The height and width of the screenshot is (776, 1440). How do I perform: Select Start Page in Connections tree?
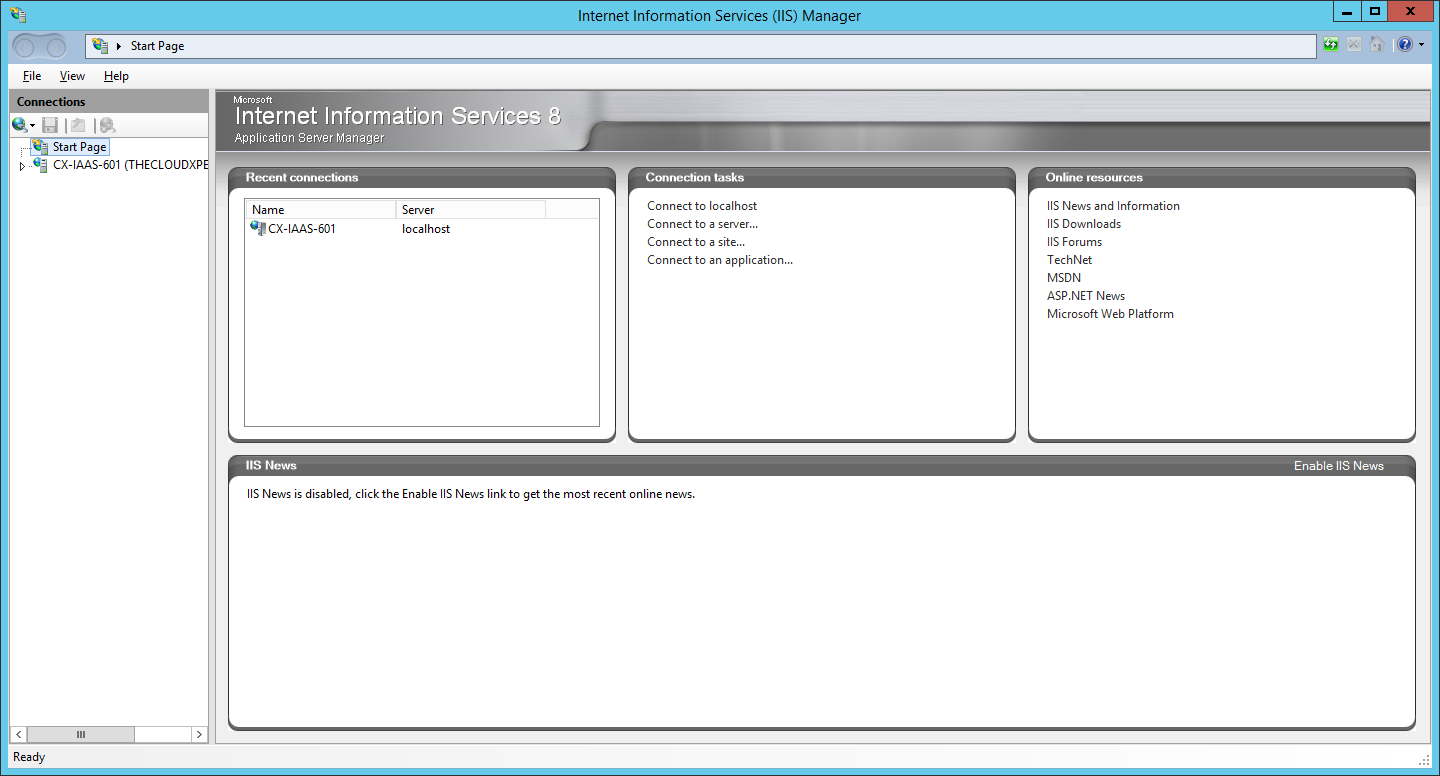pyautogui.click(x=79, y=147)
